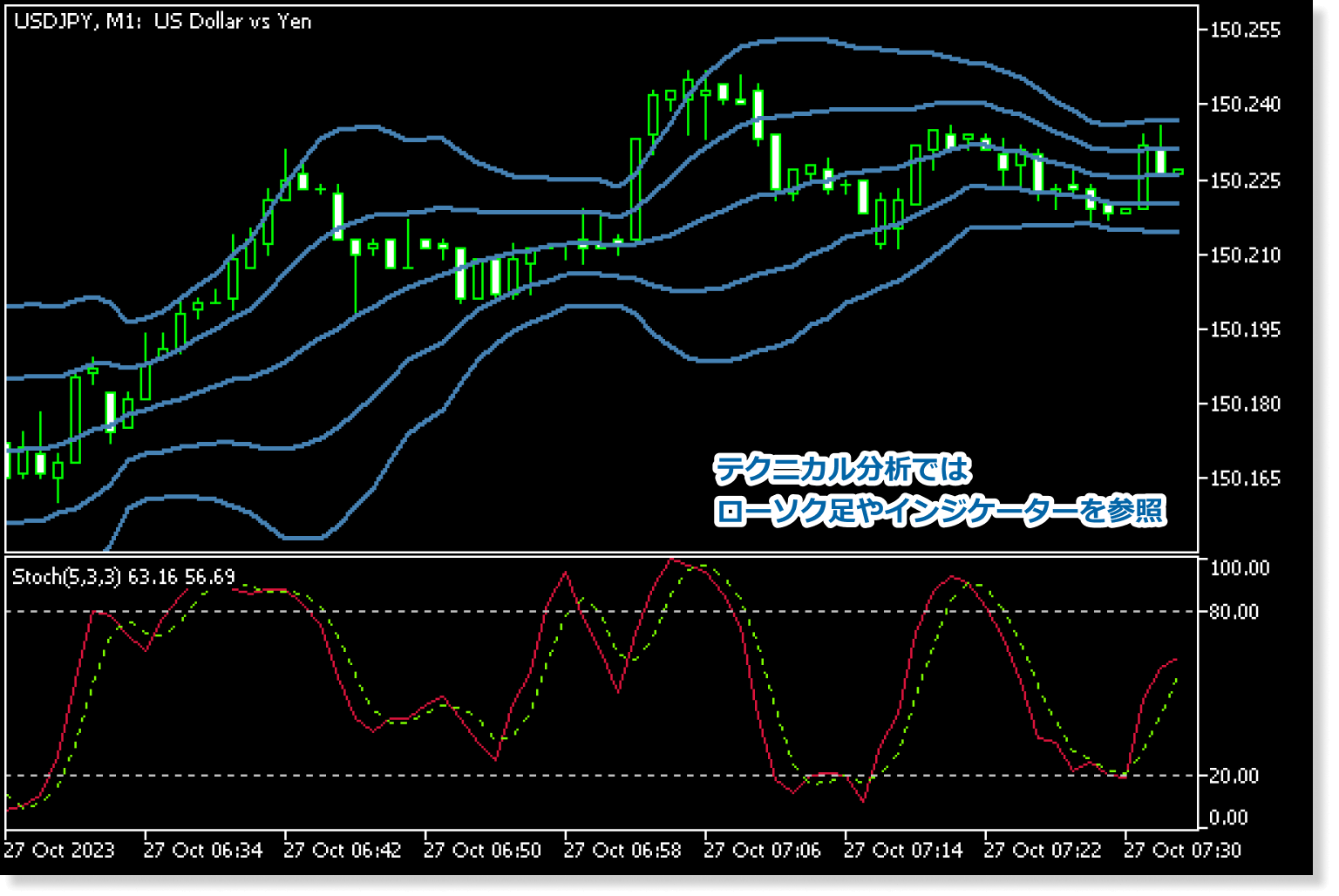
Task: Click the 100.00 stochastic scale label
Action: point(1240,568)
